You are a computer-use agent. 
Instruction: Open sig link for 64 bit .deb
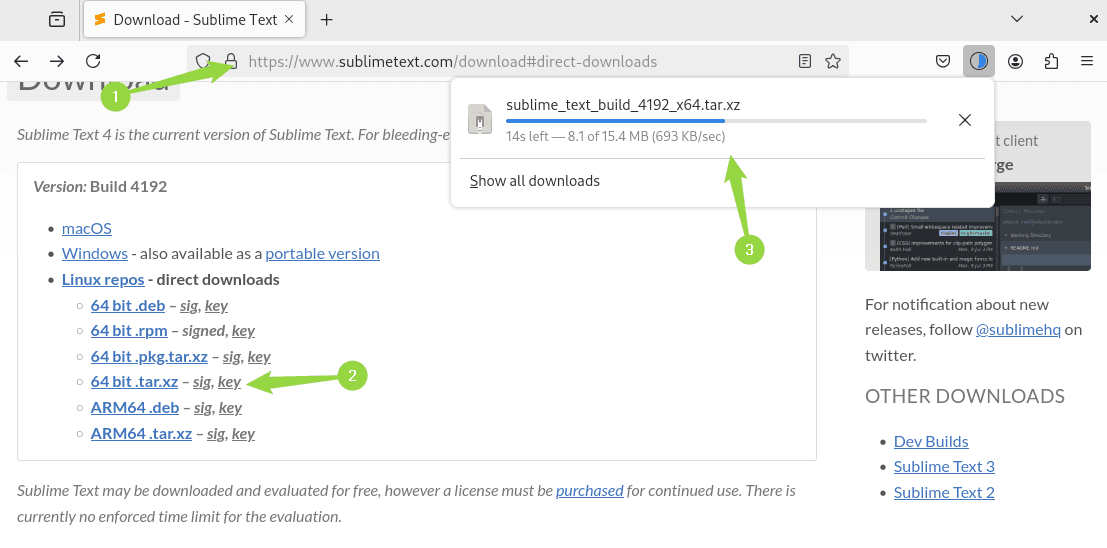tap(189, 306)
